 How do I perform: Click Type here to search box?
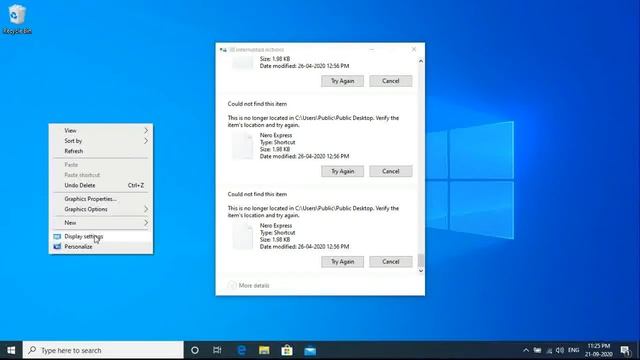(x=103, y=350)
